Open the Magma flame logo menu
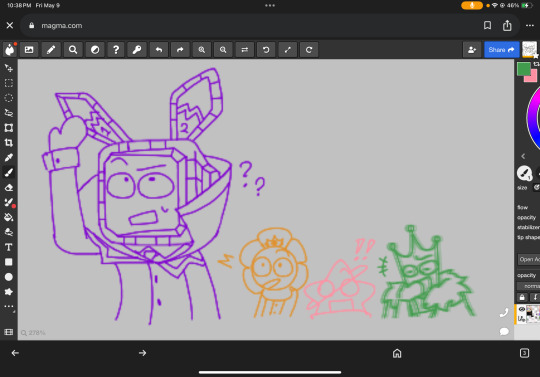The height and width of the screenshot is (377, 540). [x=10, y=50]
